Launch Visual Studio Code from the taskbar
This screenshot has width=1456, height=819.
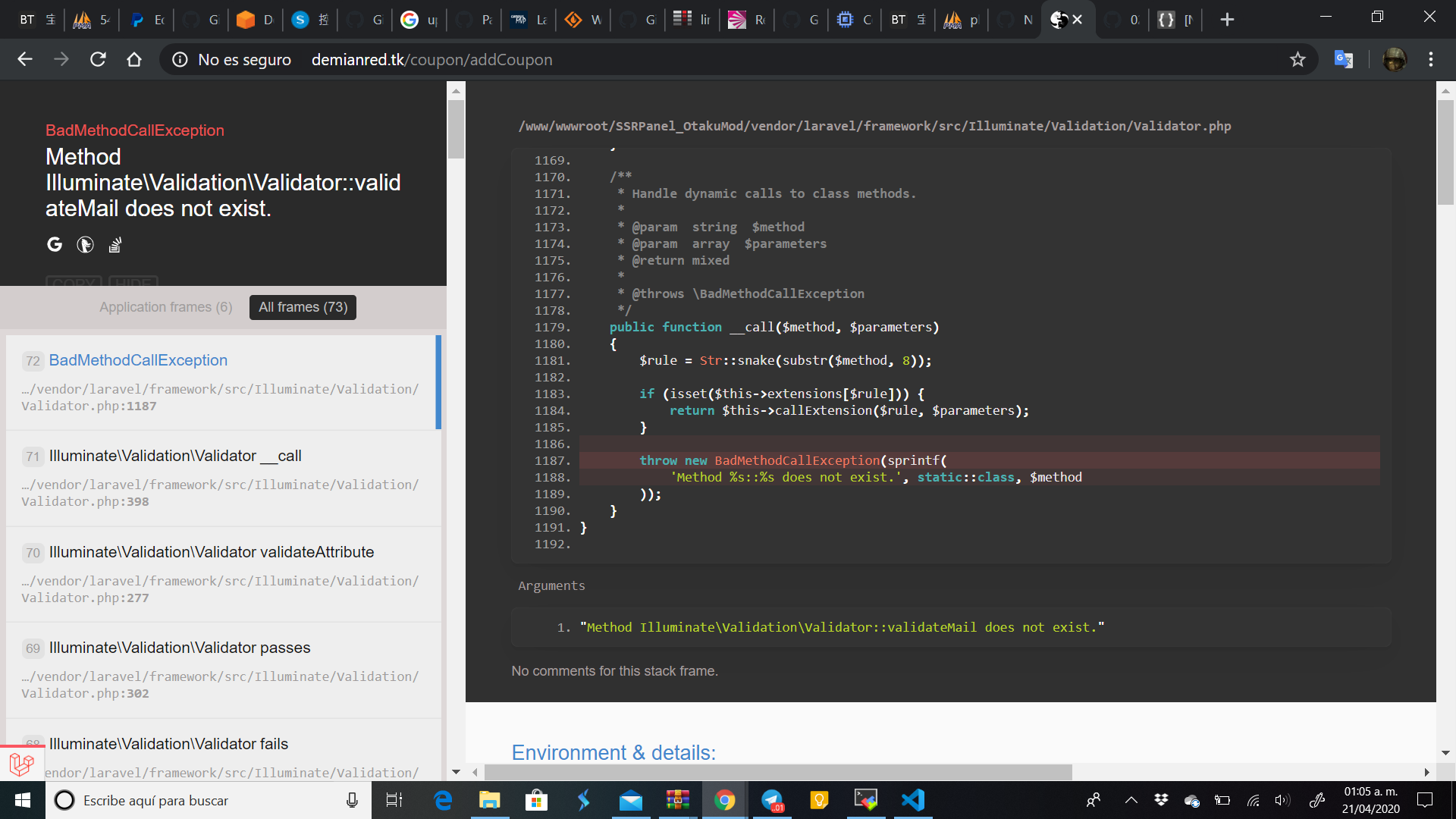point(913,800)
